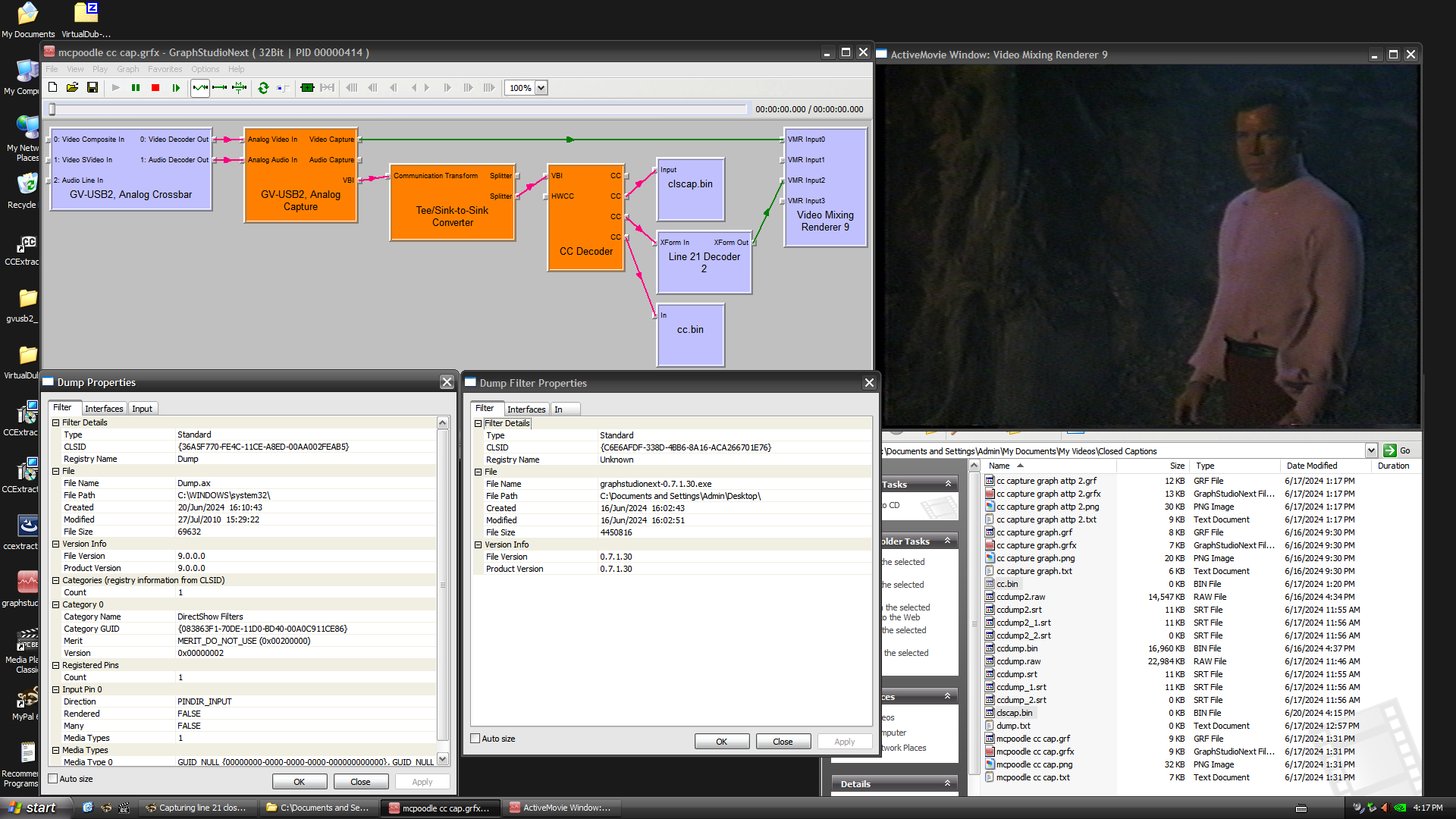
Task: Click the green play/pause step icon
Action: click(176, 88)
